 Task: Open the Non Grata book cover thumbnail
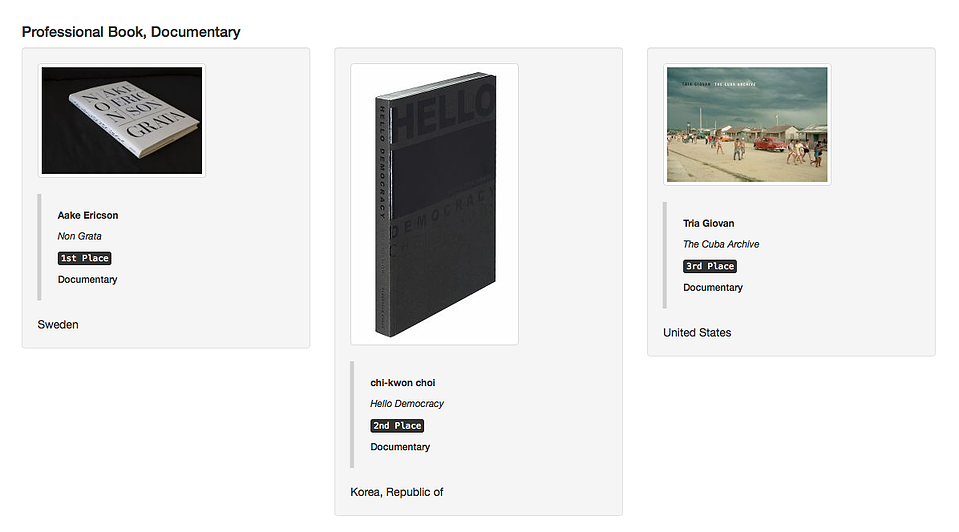coord(122,120)
